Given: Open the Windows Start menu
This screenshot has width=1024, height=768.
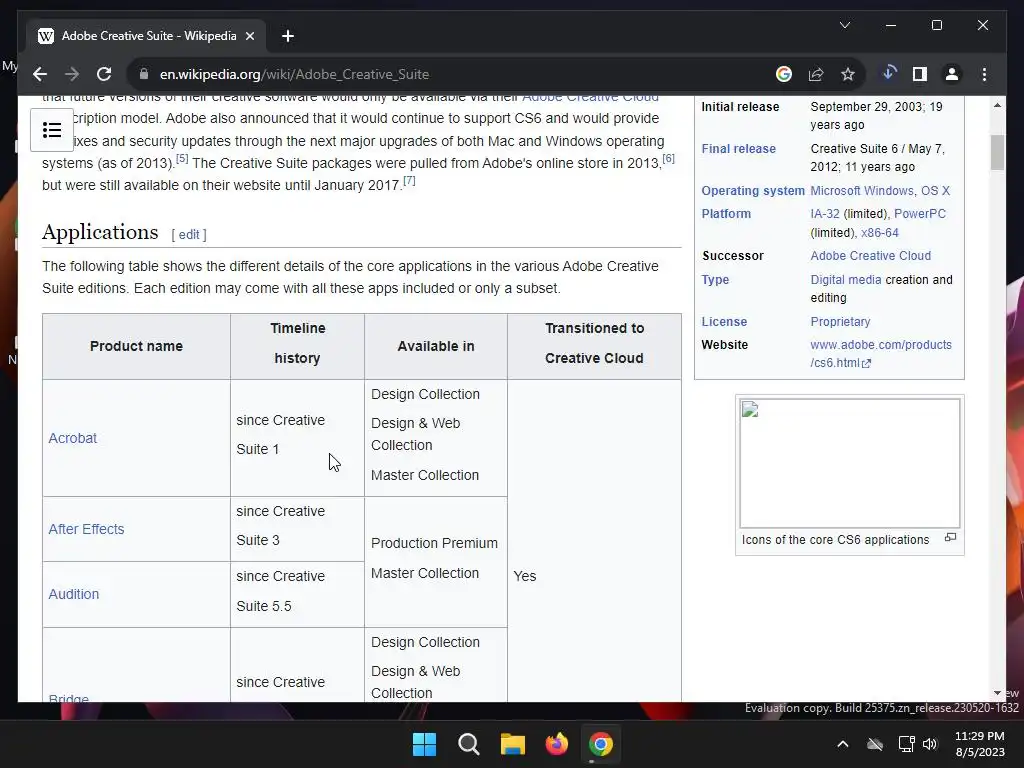Looking at the screenshot, I should coord(424,744).
